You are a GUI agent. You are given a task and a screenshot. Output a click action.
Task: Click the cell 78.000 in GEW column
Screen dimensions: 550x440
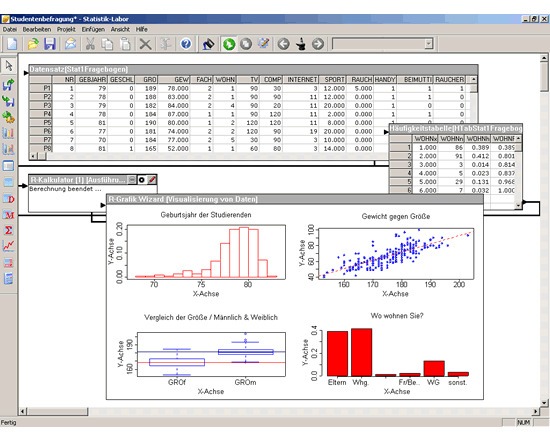click(174, 88)
